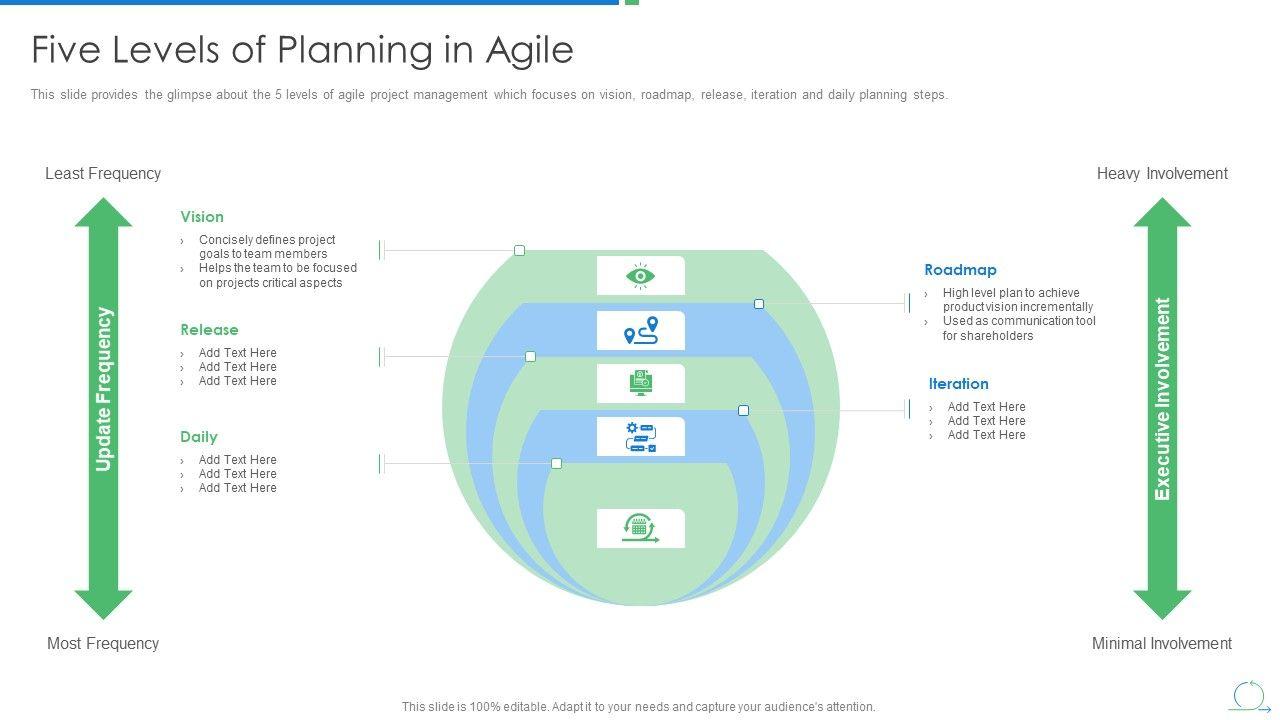Click the slide title Five Levels of Planning
The width and height of the screenshot is (1280, 720).
[x=302, y=50]
